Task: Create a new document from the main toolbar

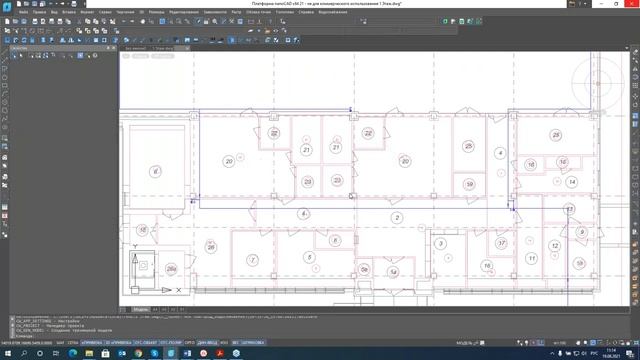Action: [7, 21]
